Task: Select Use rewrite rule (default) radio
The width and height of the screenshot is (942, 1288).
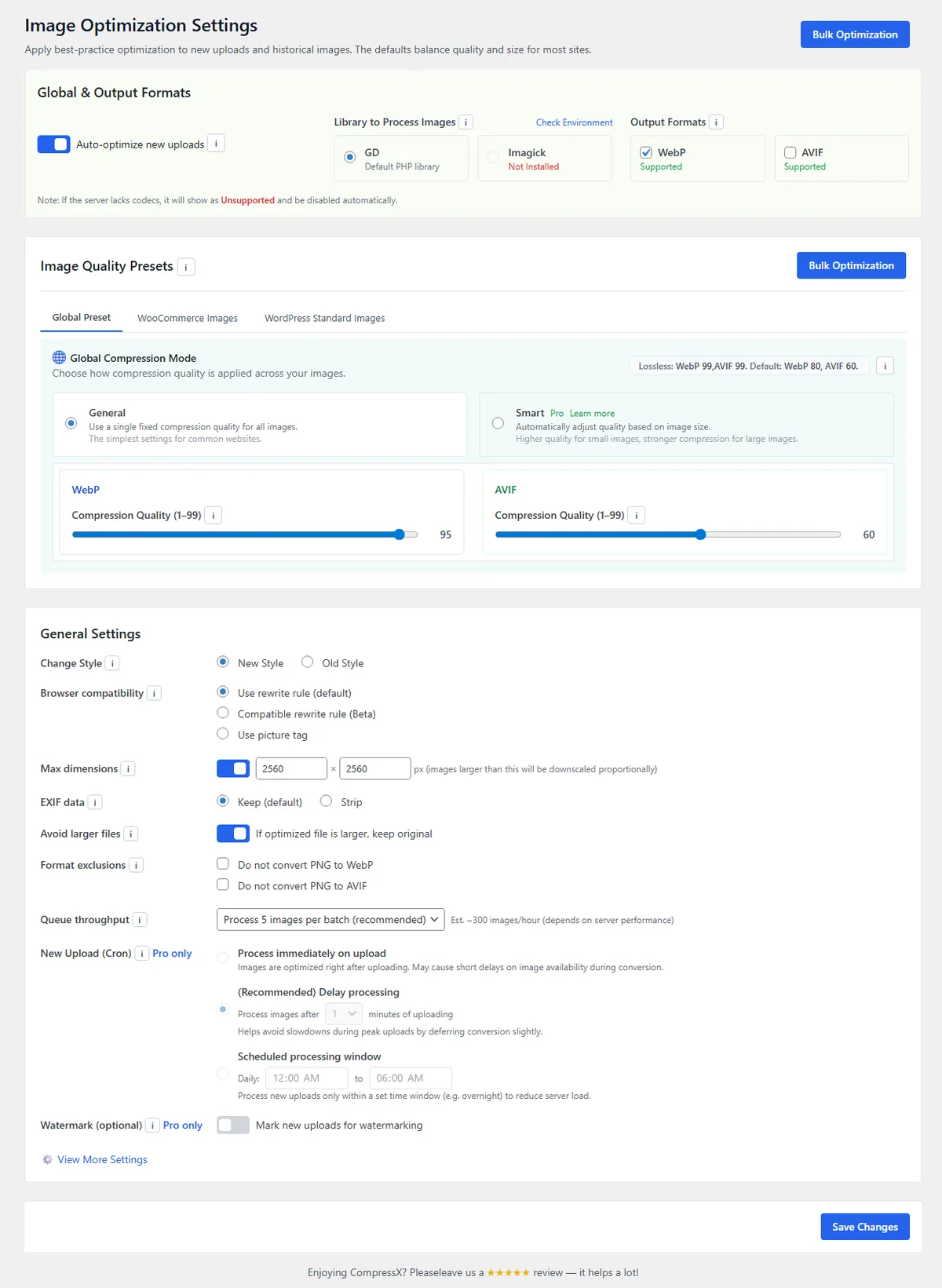Action: [223, 691]
